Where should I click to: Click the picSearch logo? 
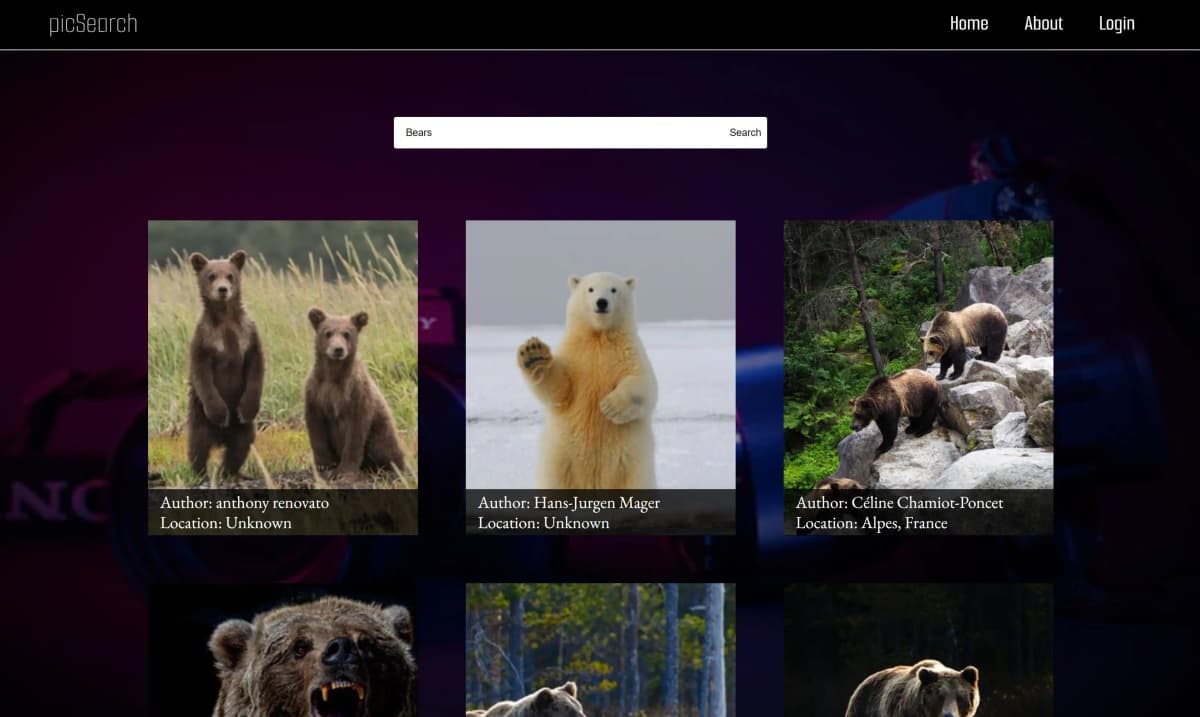pyautogui.click(x=93, y=24)
